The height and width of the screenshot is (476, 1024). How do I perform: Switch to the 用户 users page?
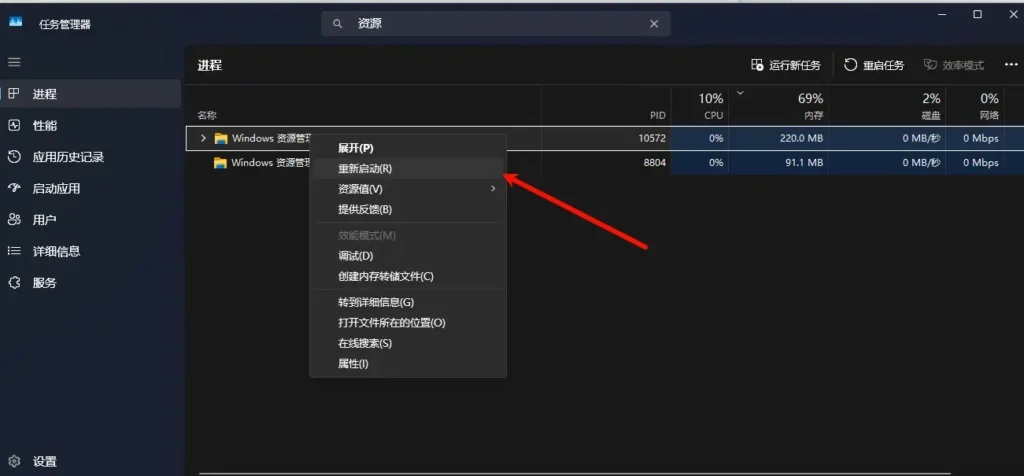point(44,220)
